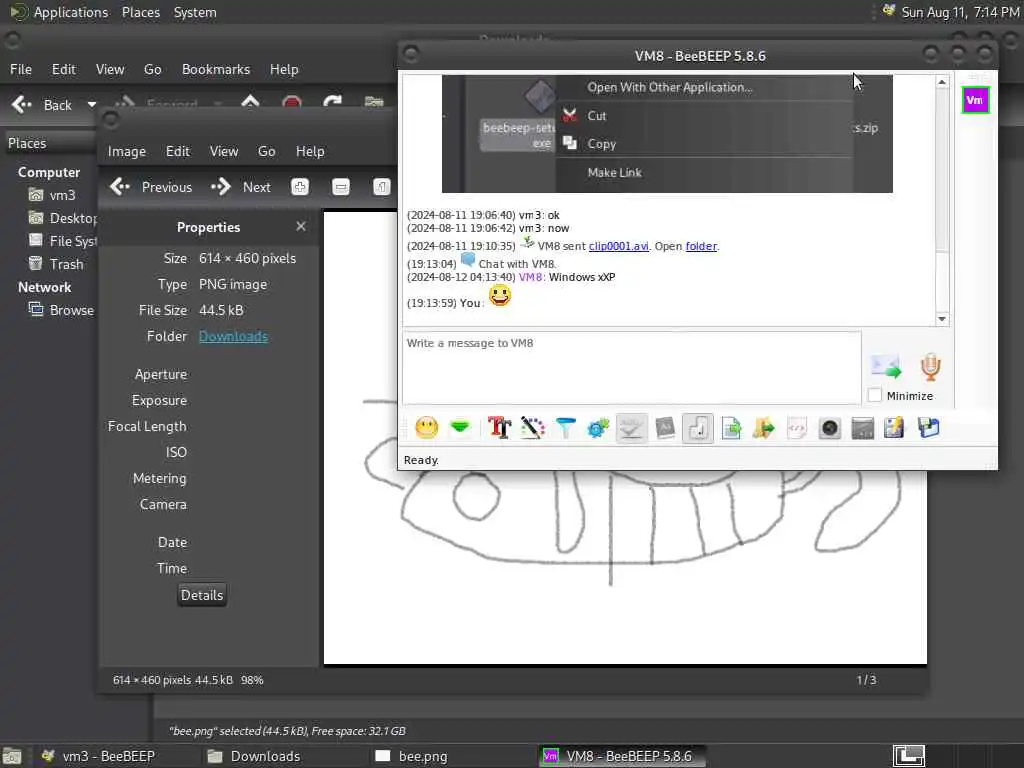The image size is (1024, 768).
Task: Click the Reload icon in file manager
Action: click(332, 103)
